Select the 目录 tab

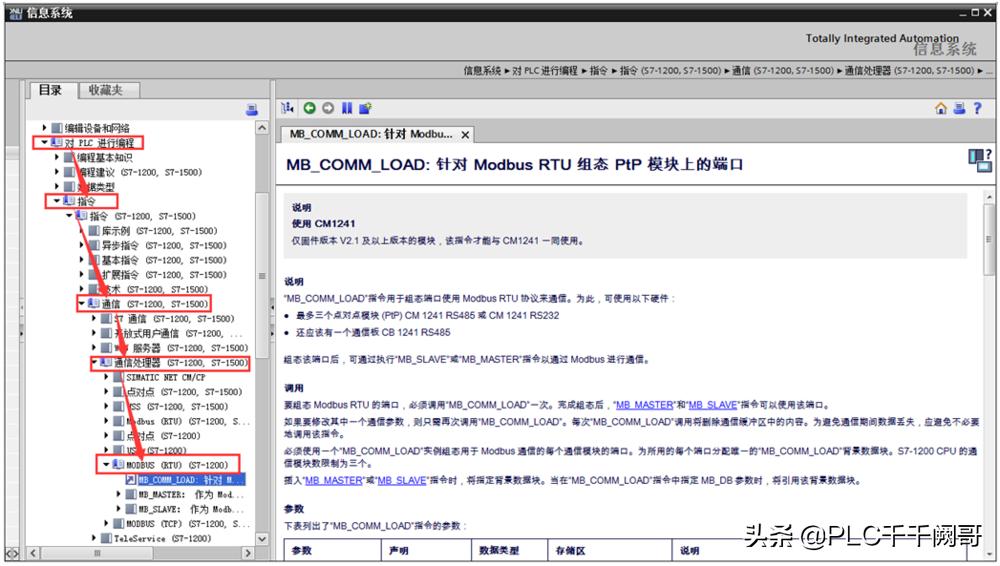[x=50, y=90]
